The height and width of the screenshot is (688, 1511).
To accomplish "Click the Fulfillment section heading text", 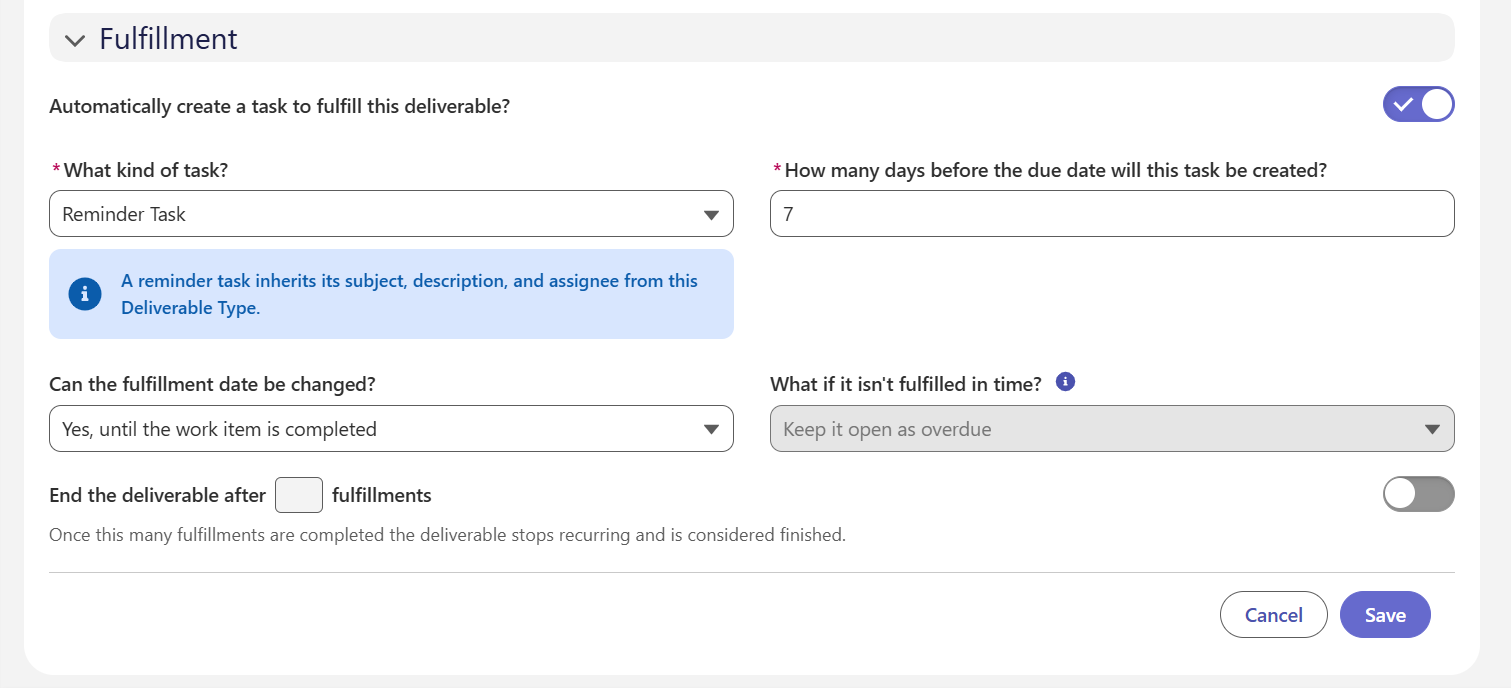I will point(168,39).
